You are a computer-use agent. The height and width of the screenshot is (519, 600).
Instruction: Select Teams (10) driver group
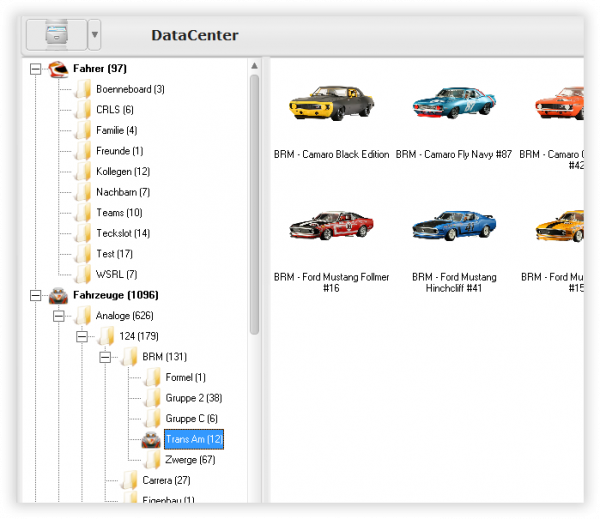[x=119, y=213]
